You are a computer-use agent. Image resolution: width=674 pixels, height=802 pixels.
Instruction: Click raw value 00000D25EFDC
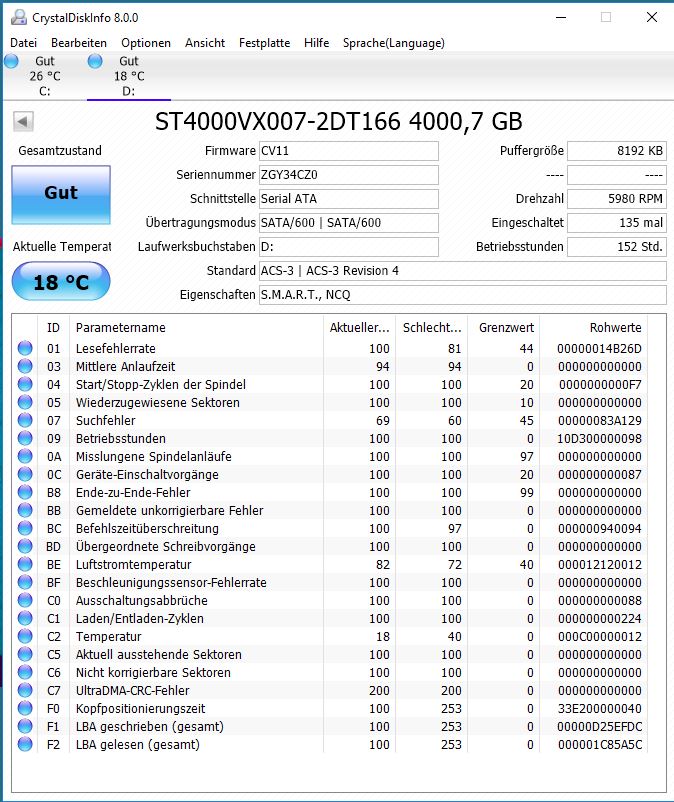599,726
